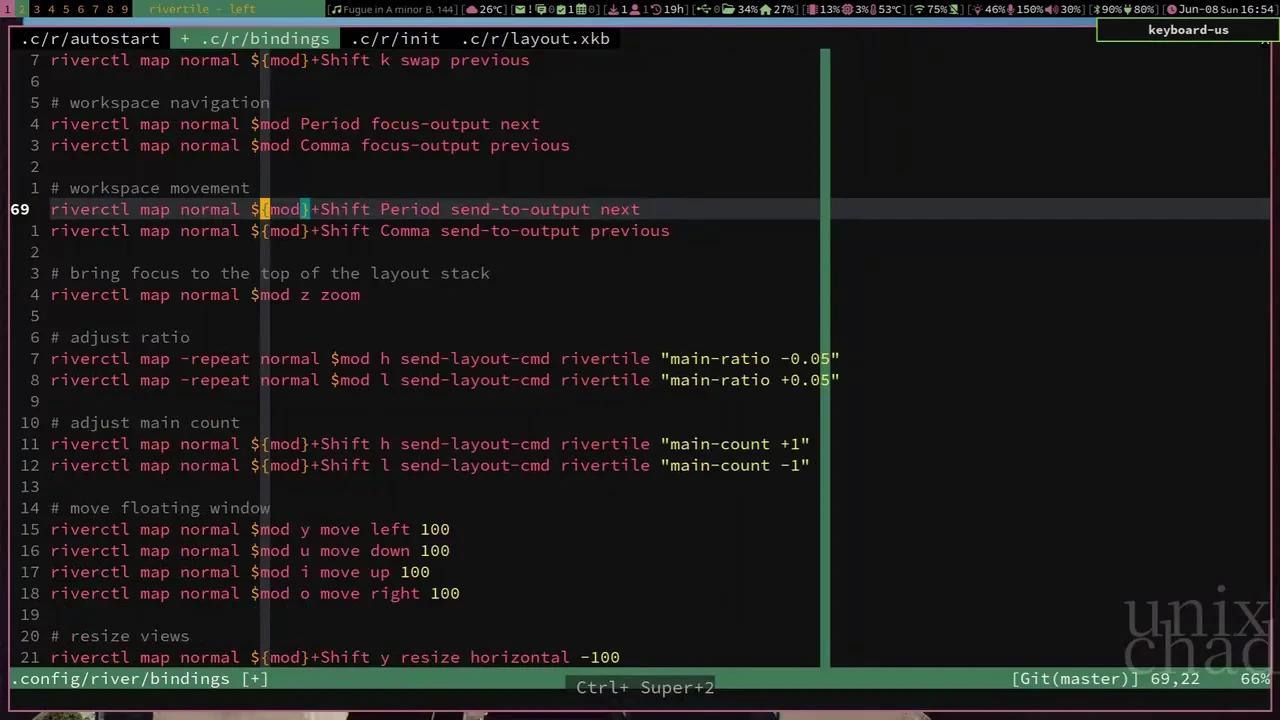Click the Git(master) branch indicator

pyautogui.click(x=1074, y=679)
